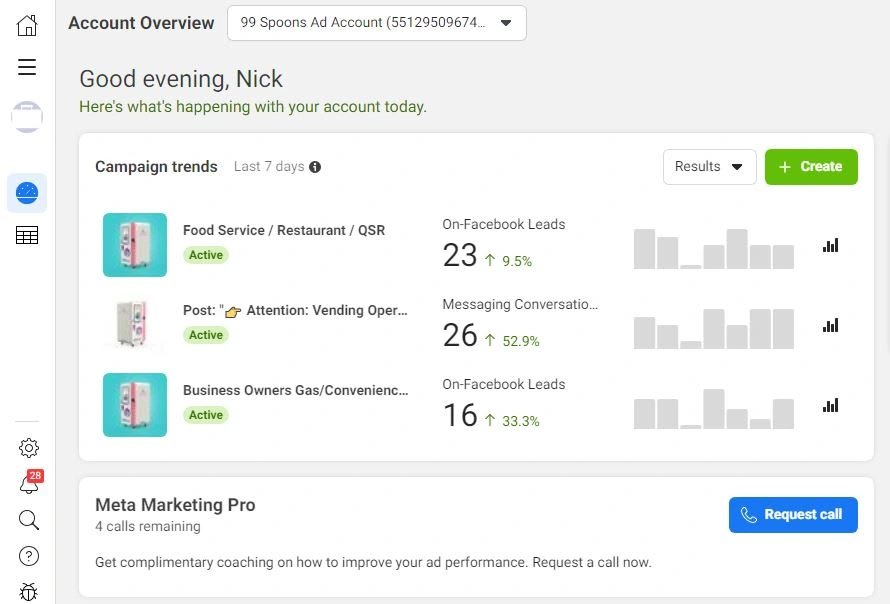
Task: Select the Account Overview gauge icon
Action: [x=27, y=193]
